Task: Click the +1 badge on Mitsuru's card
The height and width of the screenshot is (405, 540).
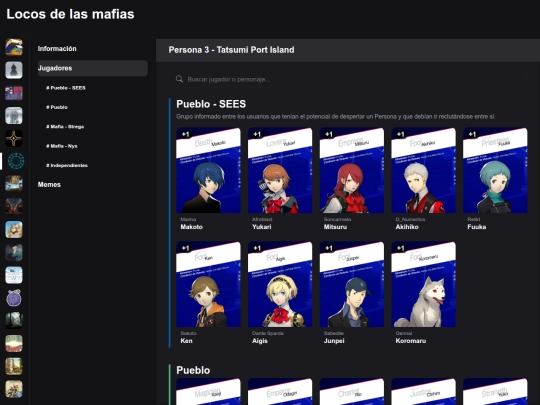Action: 329,134
